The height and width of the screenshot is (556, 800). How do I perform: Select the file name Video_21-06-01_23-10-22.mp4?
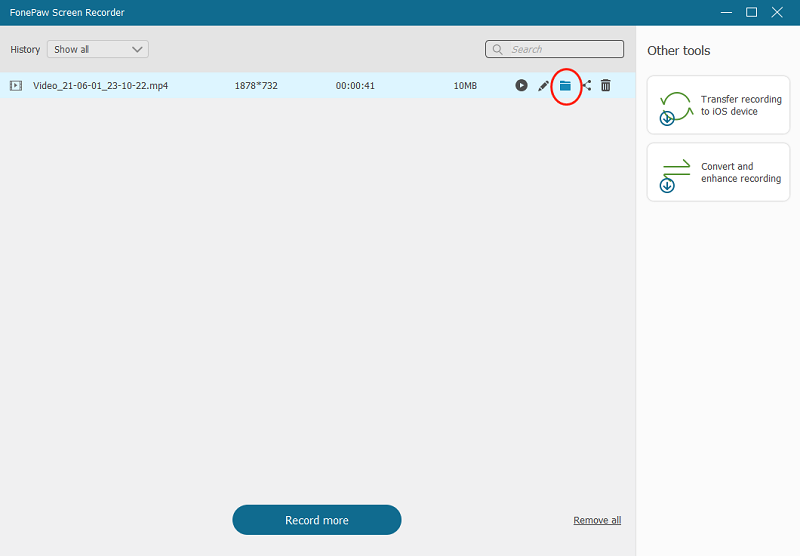(101, 86)
